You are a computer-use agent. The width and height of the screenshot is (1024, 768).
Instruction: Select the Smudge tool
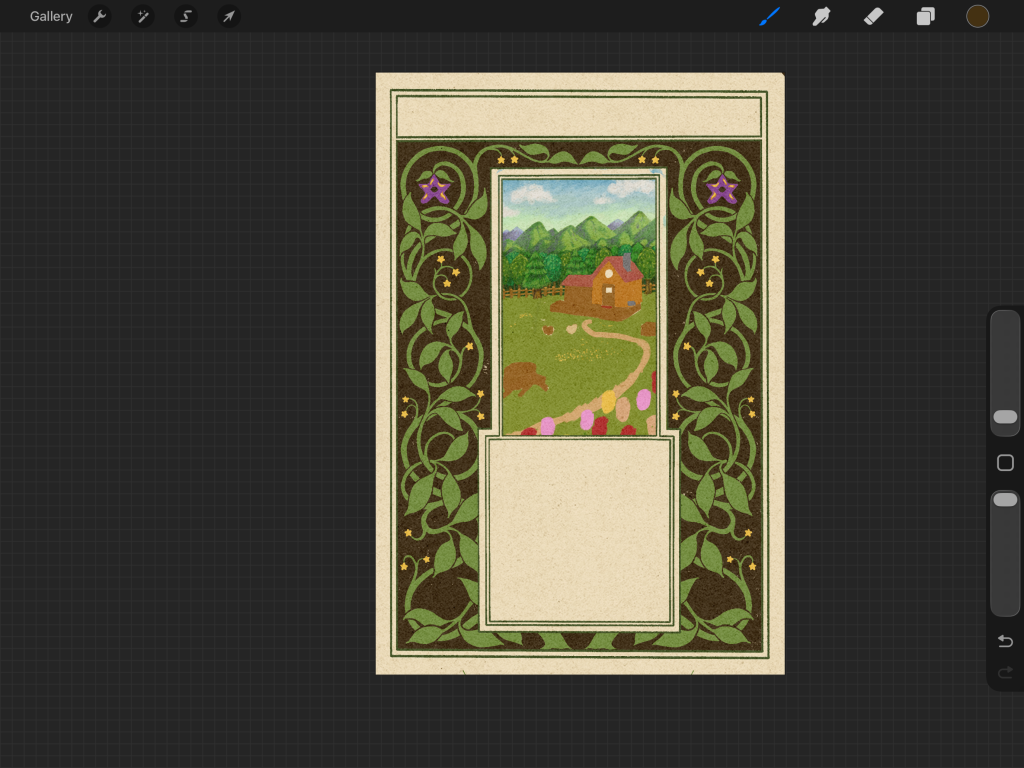[x=821, y=16]
